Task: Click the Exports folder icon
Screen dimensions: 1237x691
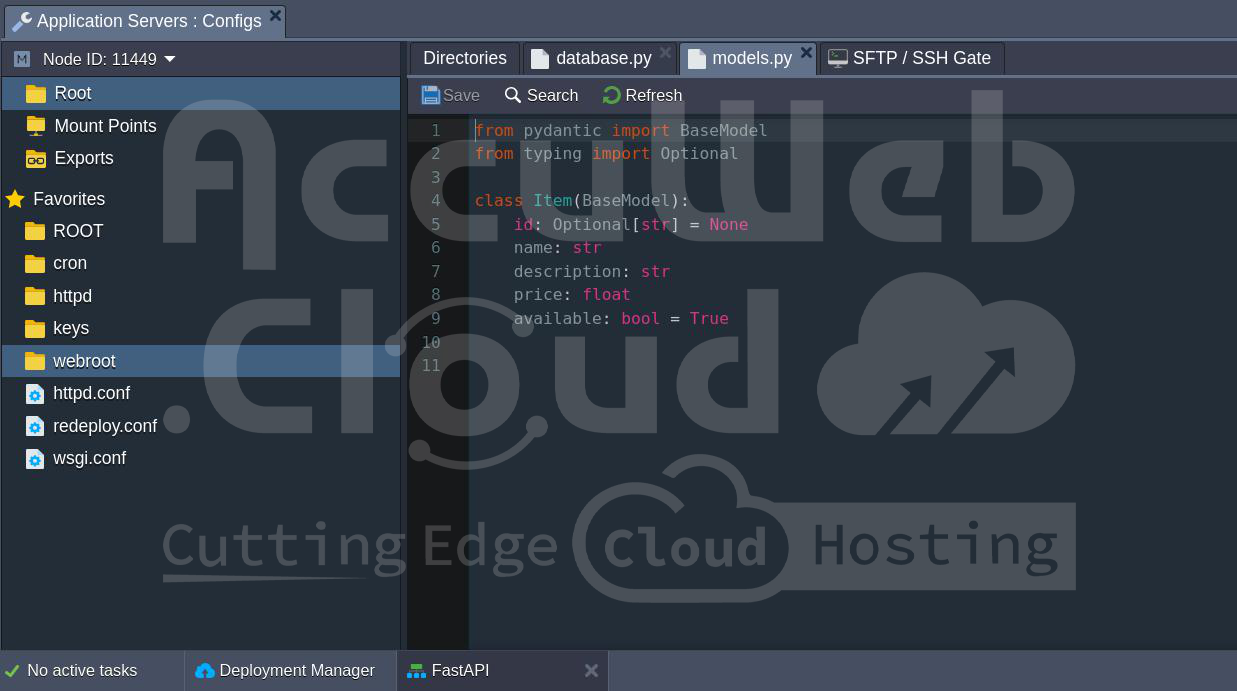Action: tap(36, 158)
